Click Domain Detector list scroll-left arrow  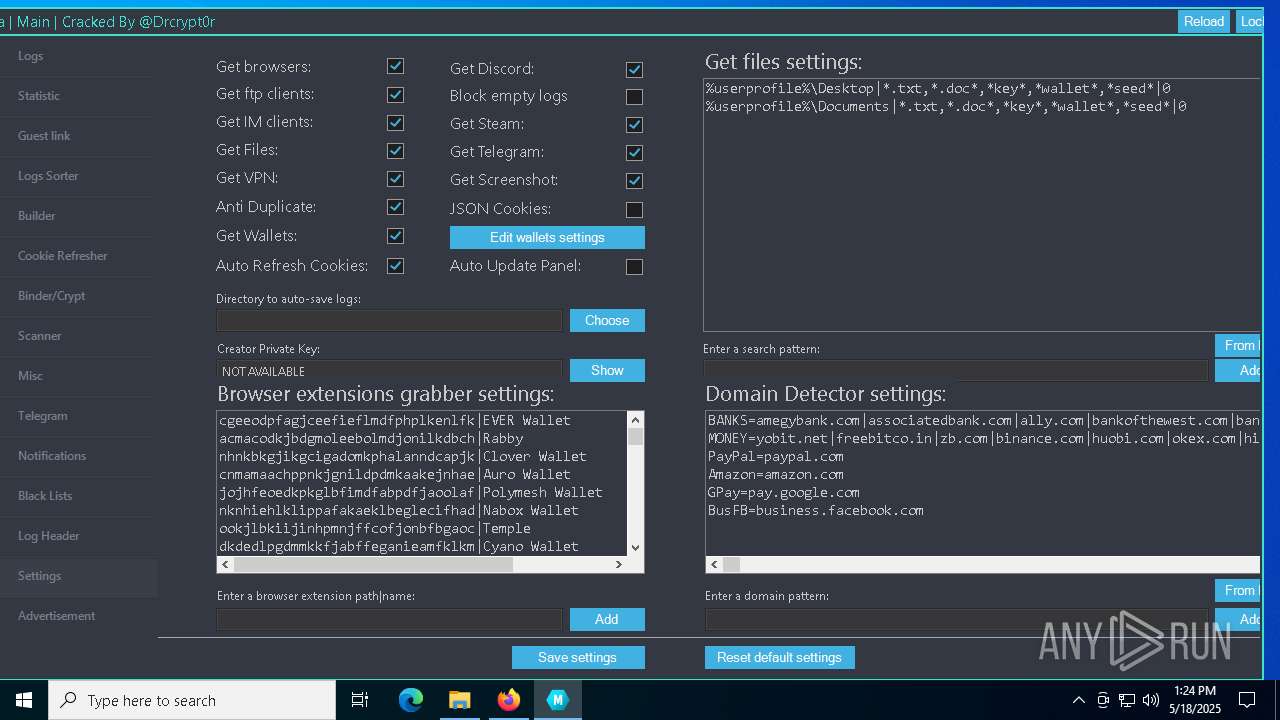pyautogui.click(x=714, y=564)
